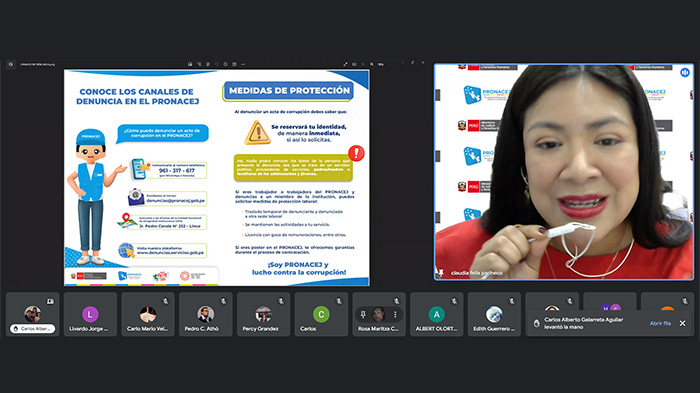Pin the Rosa Maritza C... participant tile
This screenshot has width=700, height=393.
[x=363, y=314]
